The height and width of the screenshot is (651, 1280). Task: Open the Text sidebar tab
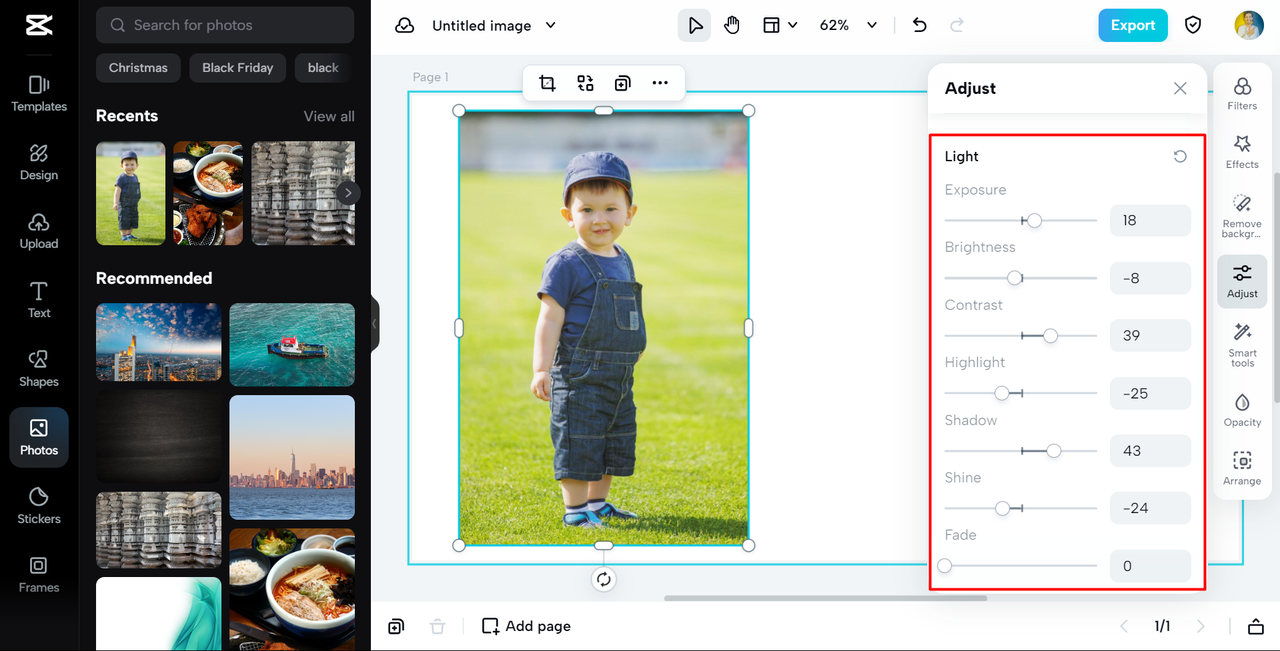(x=39, y=300)
